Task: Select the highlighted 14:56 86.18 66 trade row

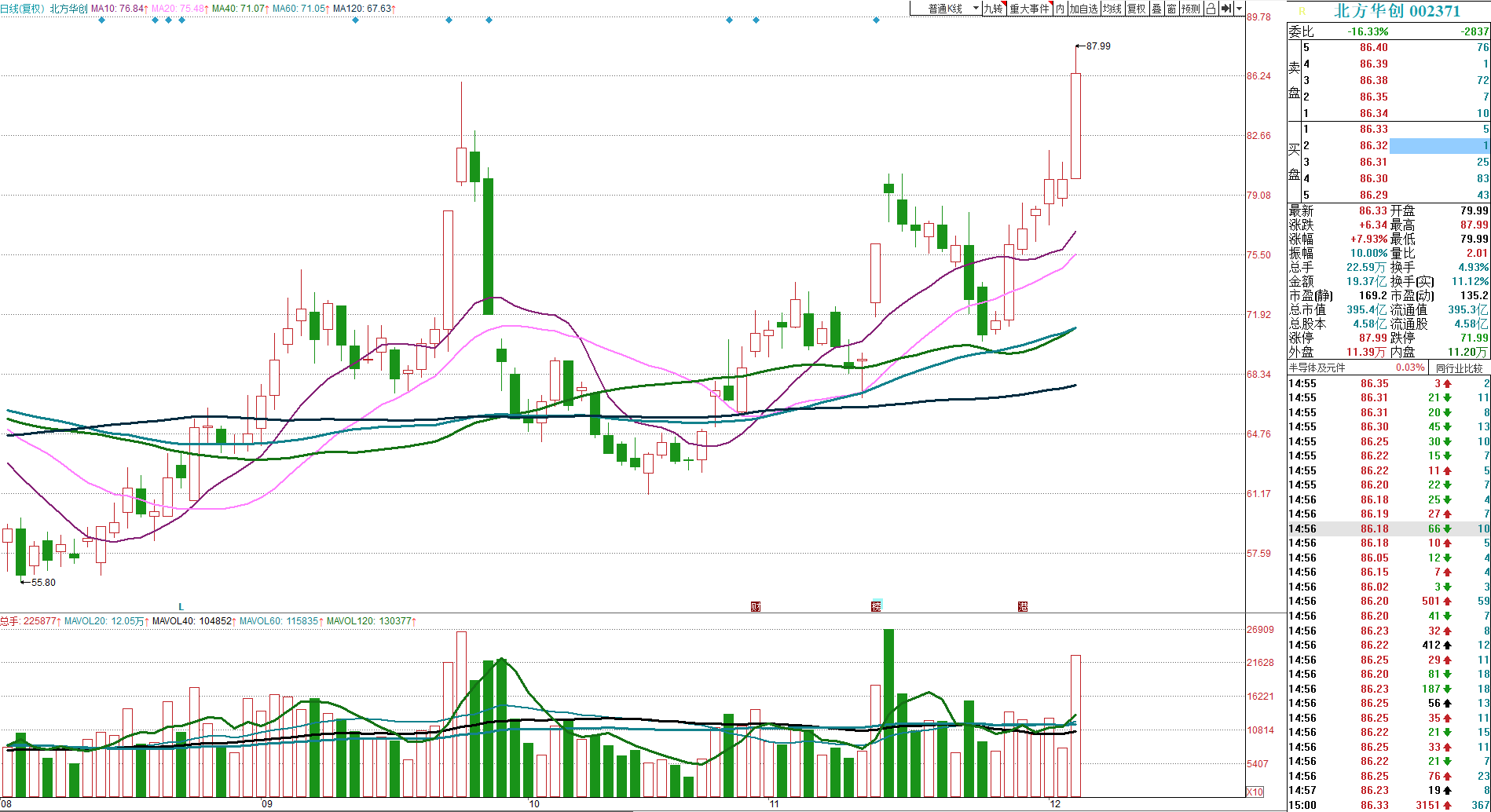Action: coord(1389,529)
